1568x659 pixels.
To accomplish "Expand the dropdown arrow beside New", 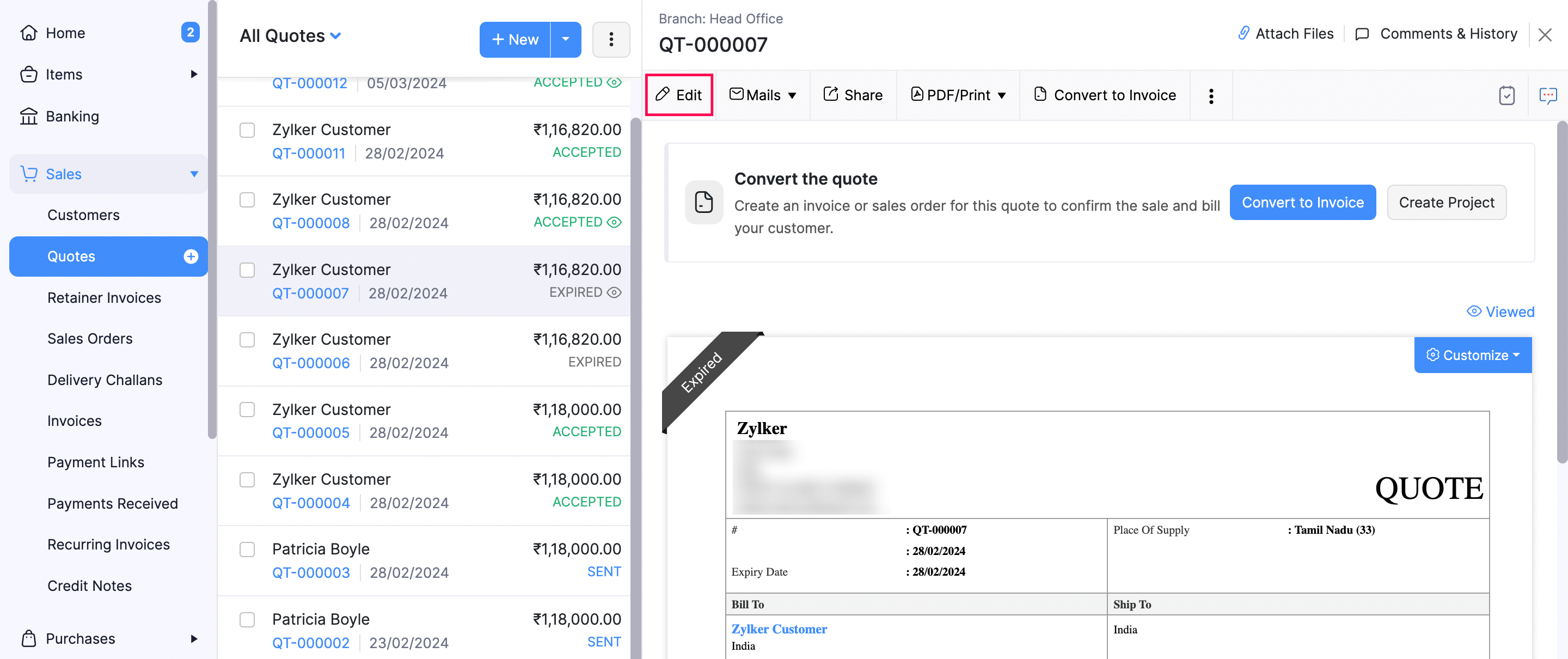I will [x=566, y=39].
